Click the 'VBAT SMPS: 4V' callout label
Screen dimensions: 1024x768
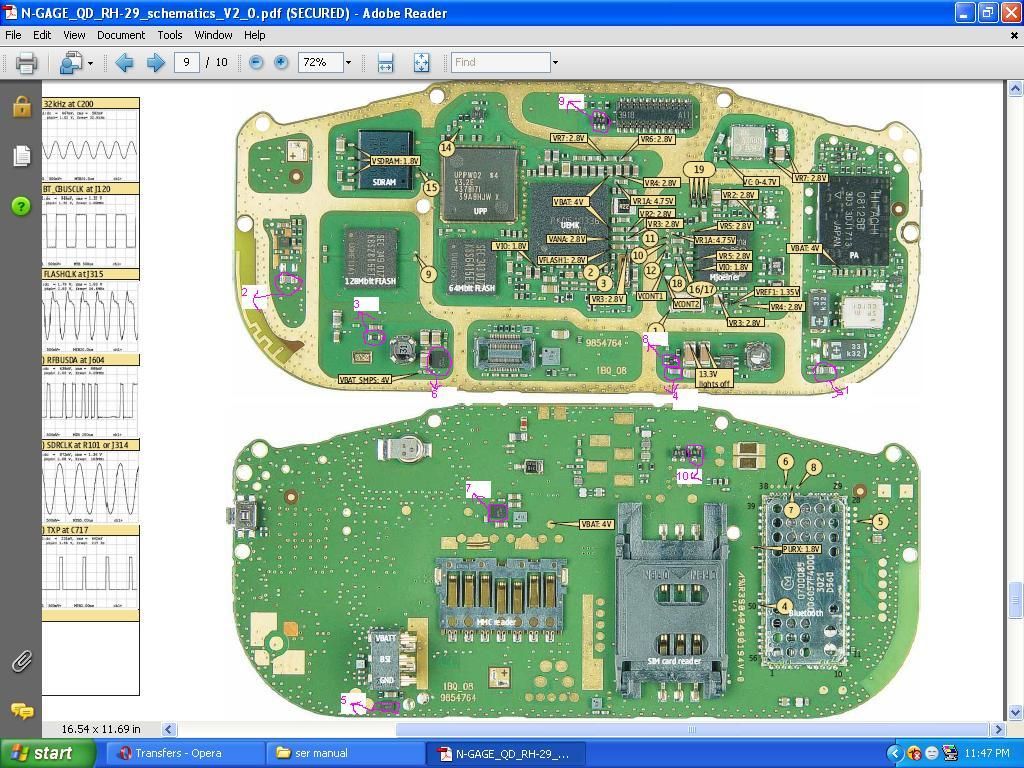[364, 379]
